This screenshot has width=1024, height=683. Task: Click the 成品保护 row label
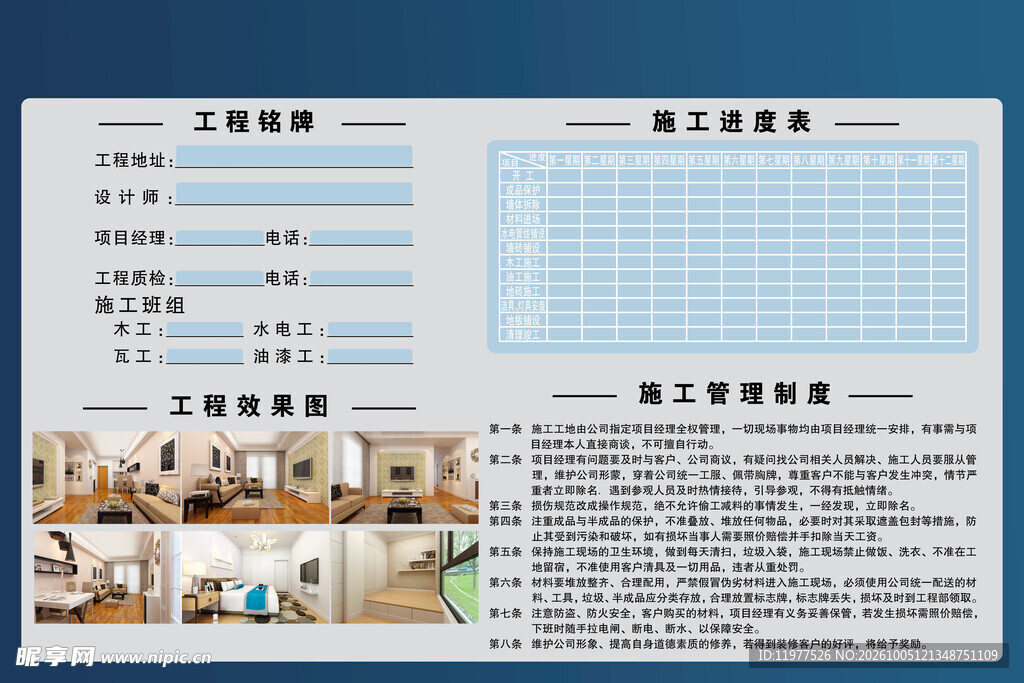tap(523, 190)
